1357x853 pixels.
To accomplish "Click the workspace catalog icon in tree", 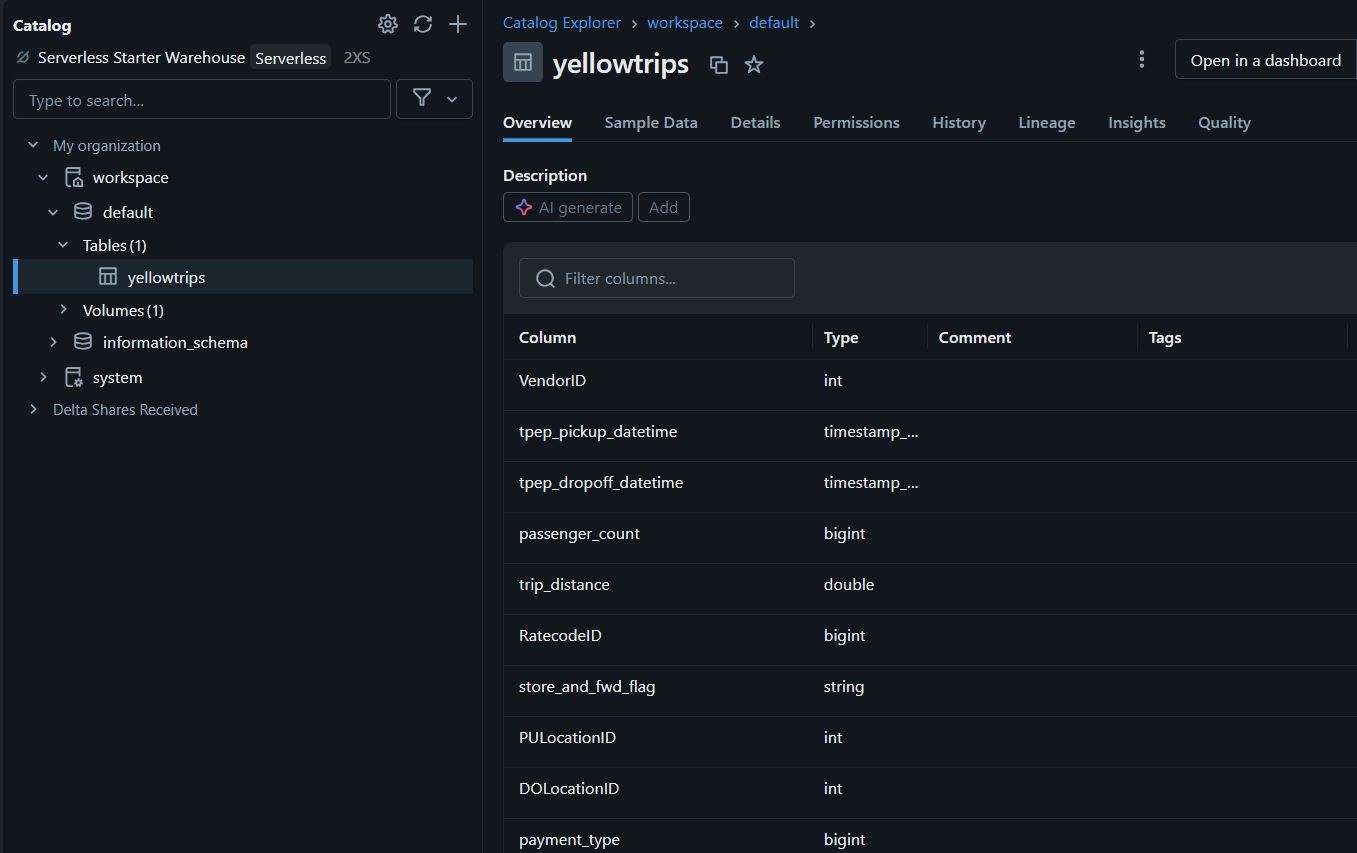I will point(73,177).
